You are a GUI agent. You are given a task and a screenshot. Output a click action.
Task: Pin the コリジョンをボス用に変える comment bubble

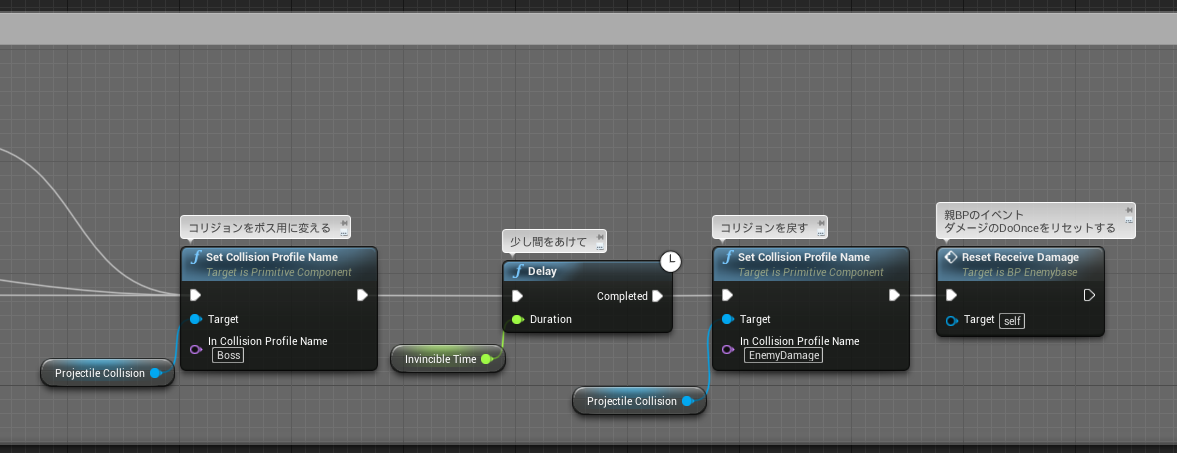(344, 224)
